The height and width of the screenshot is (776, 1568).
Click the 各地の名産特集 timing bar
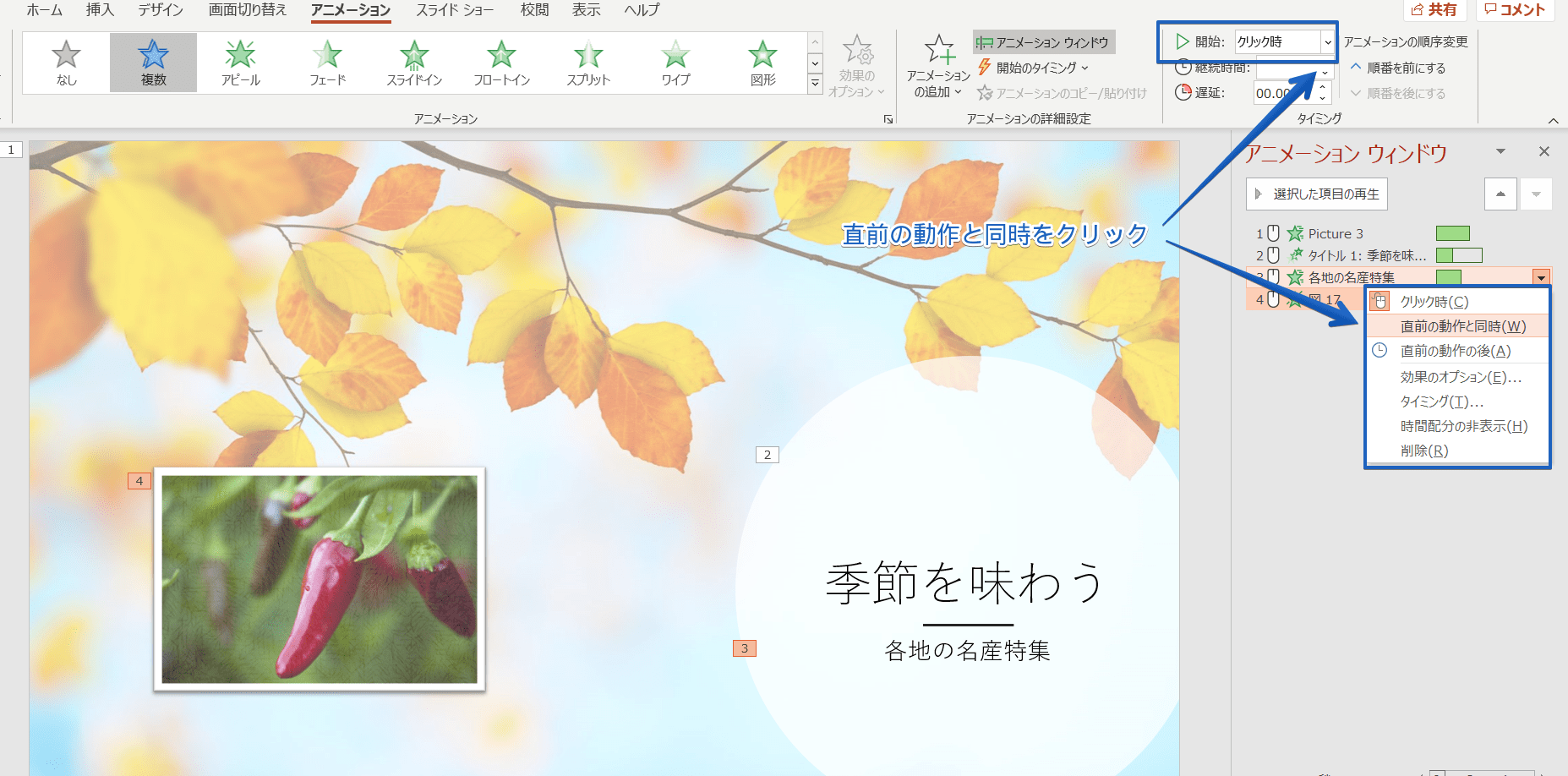pyautogui.click(x=1449, y=277)
